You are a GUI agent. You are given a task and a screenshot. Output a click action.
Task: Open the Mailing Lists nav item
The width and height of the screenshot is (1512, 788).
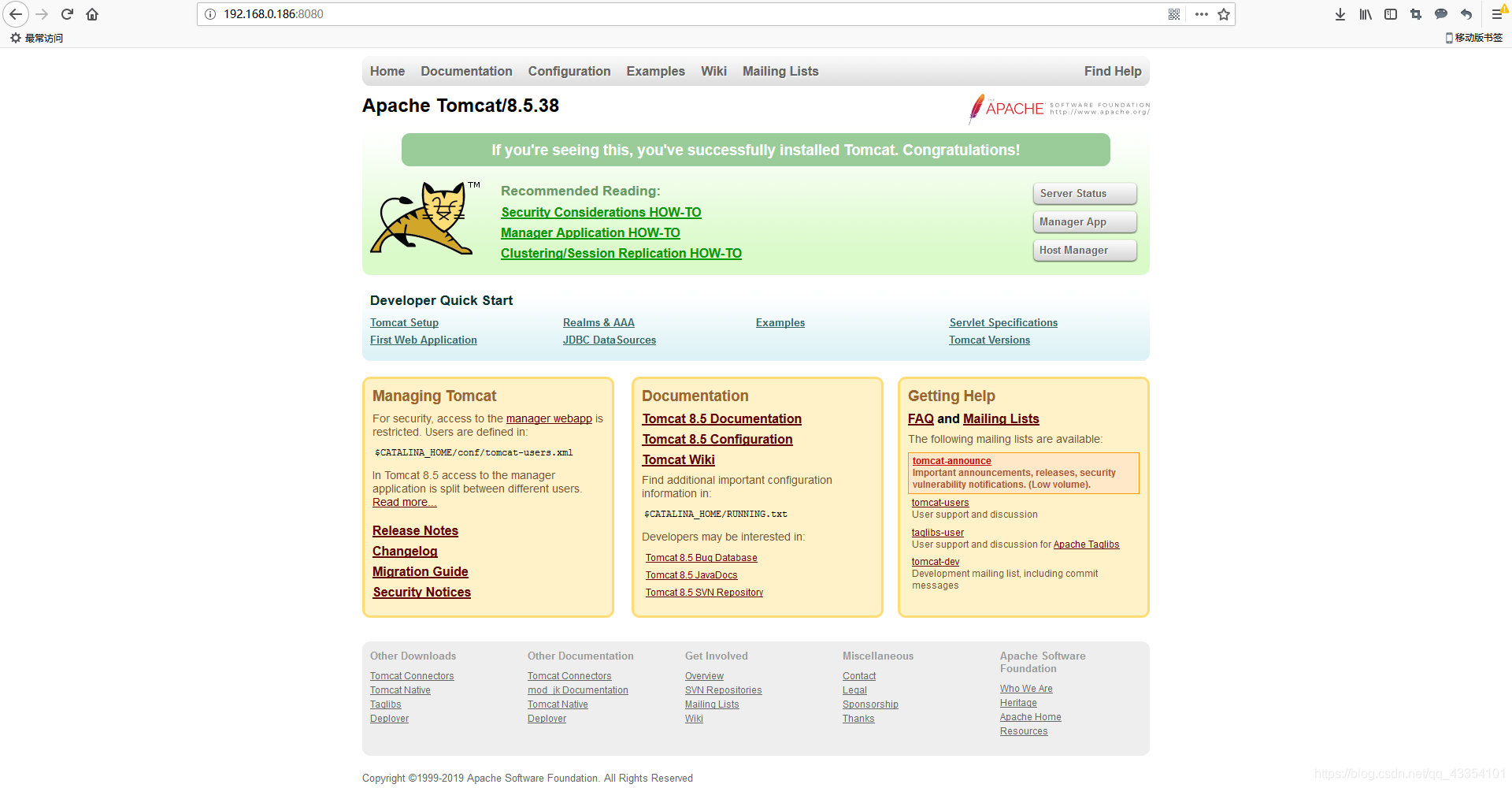[780, 71]
